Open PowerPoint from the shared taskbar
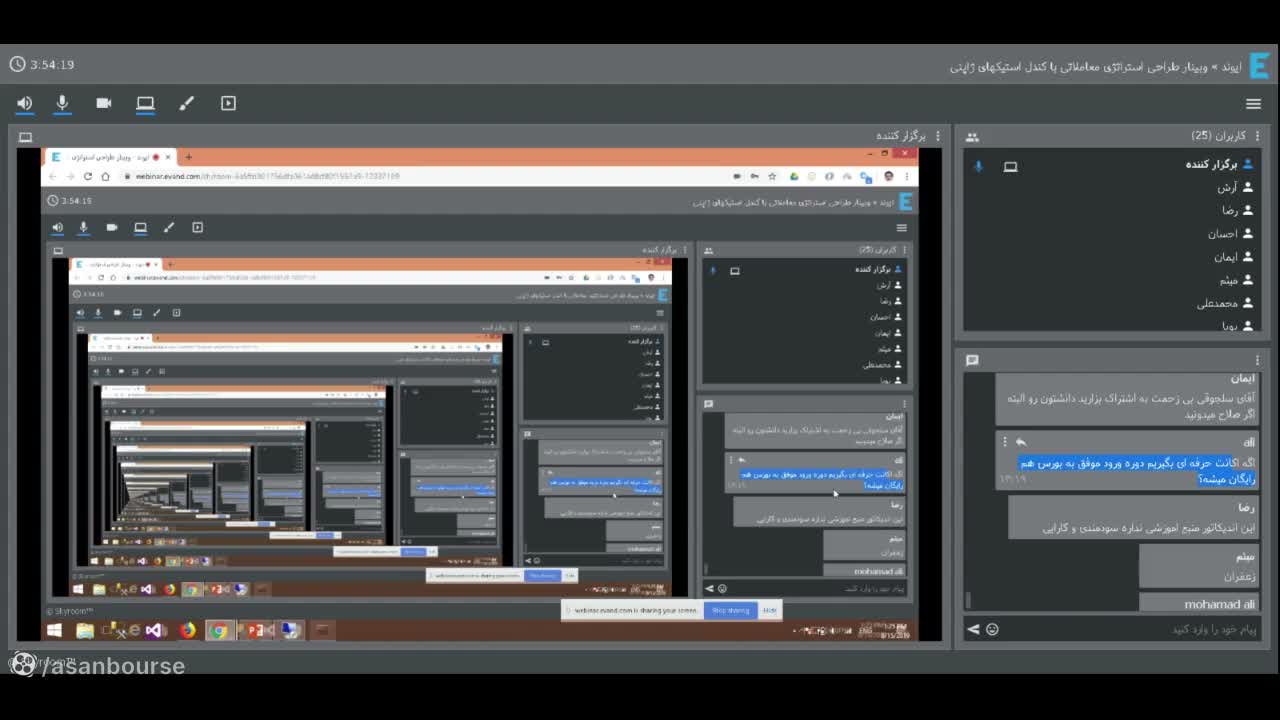This screenshot has width=1280, height=720. coord(254,630)
